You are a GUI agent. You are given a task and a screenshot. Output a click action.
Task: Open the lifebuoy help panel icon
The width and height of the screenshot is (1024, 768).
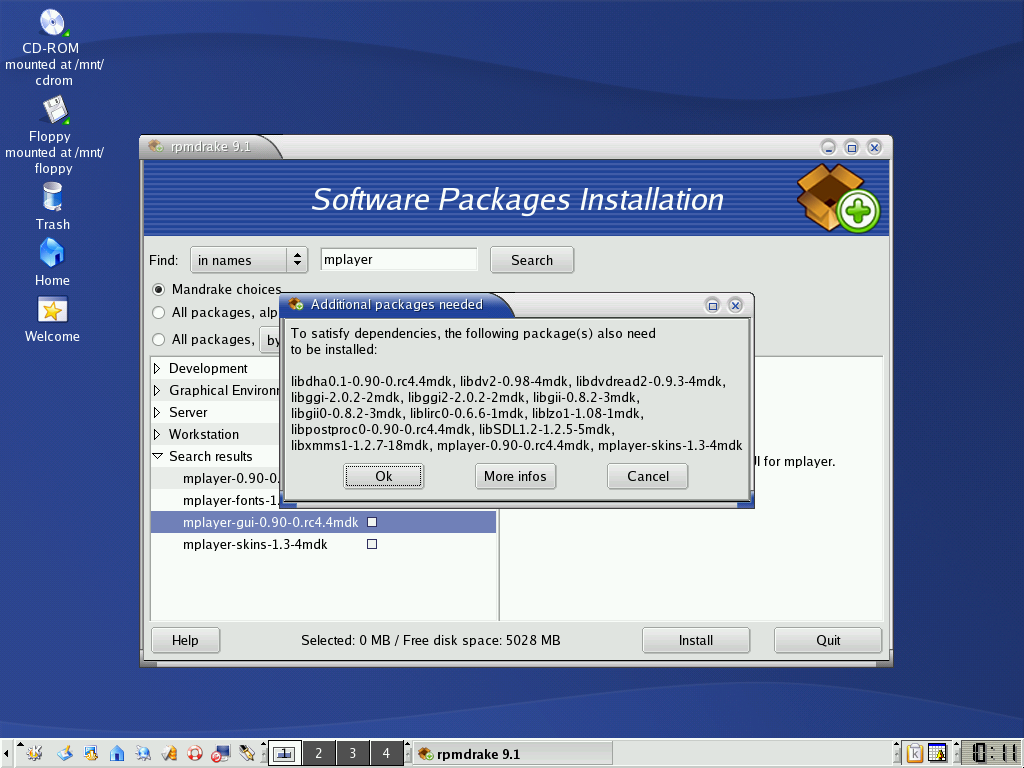click(195, 754)
